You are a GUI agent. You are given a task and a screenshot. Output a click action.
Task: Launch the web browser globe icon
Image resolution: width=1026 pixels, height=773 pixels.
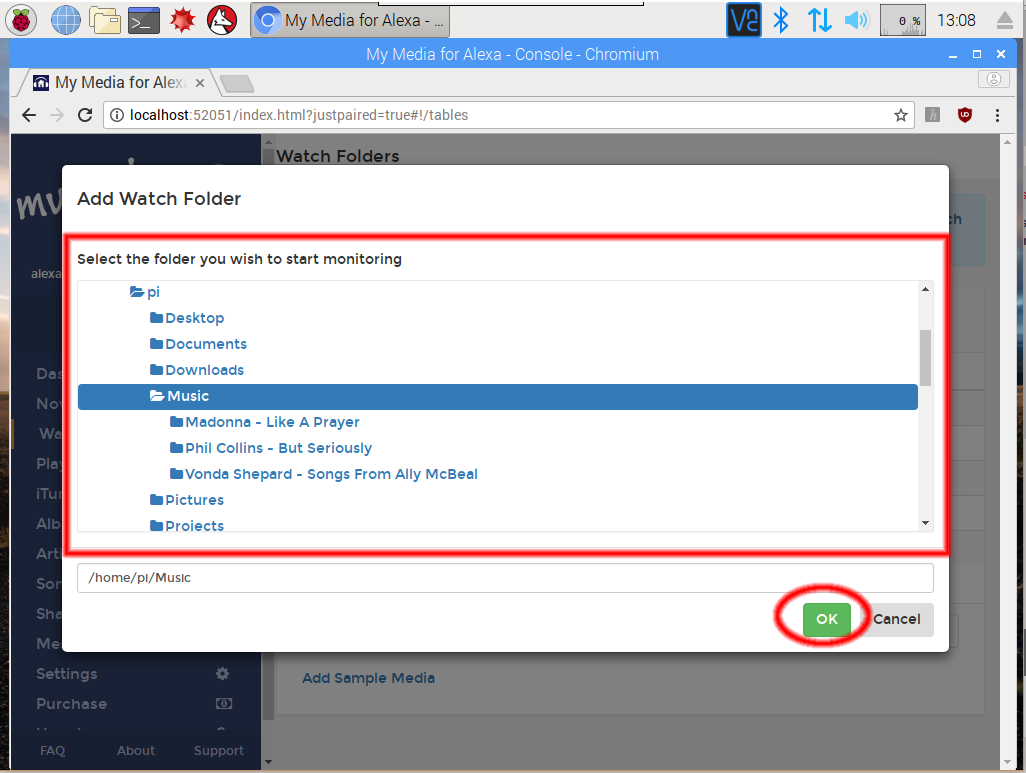65,20
